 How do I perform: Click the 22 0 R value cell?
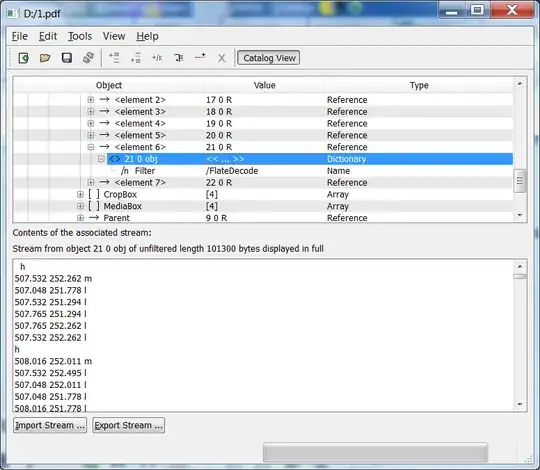pos(219,182)
